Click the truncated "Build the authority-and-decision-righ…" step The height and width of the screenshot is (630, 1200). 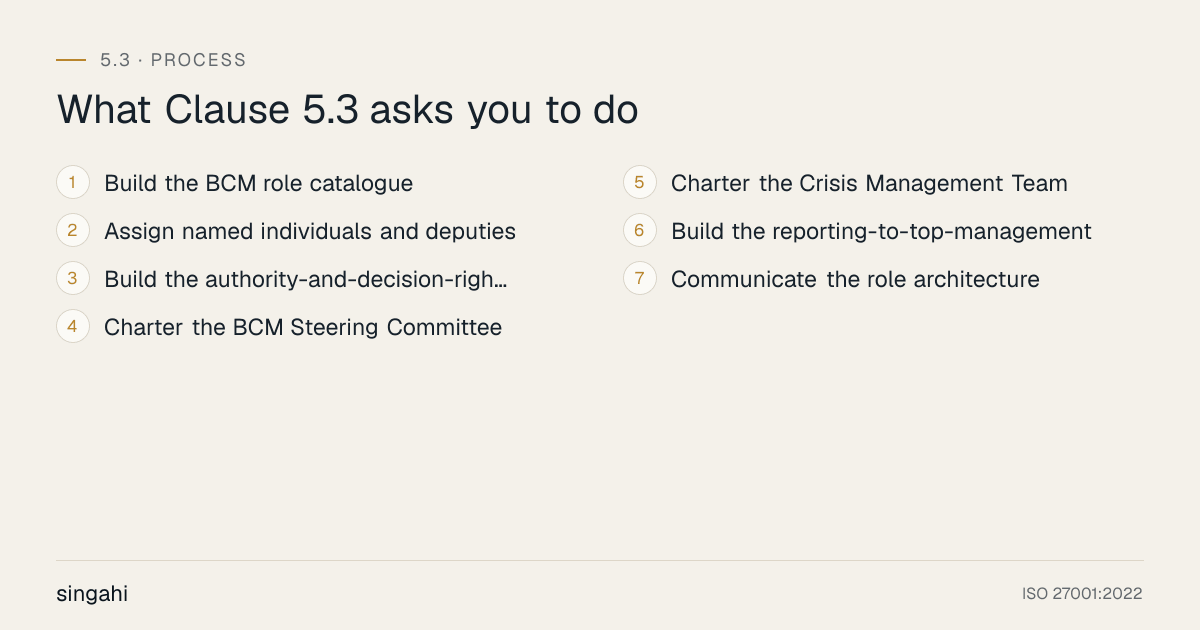[x=306, y=279]
